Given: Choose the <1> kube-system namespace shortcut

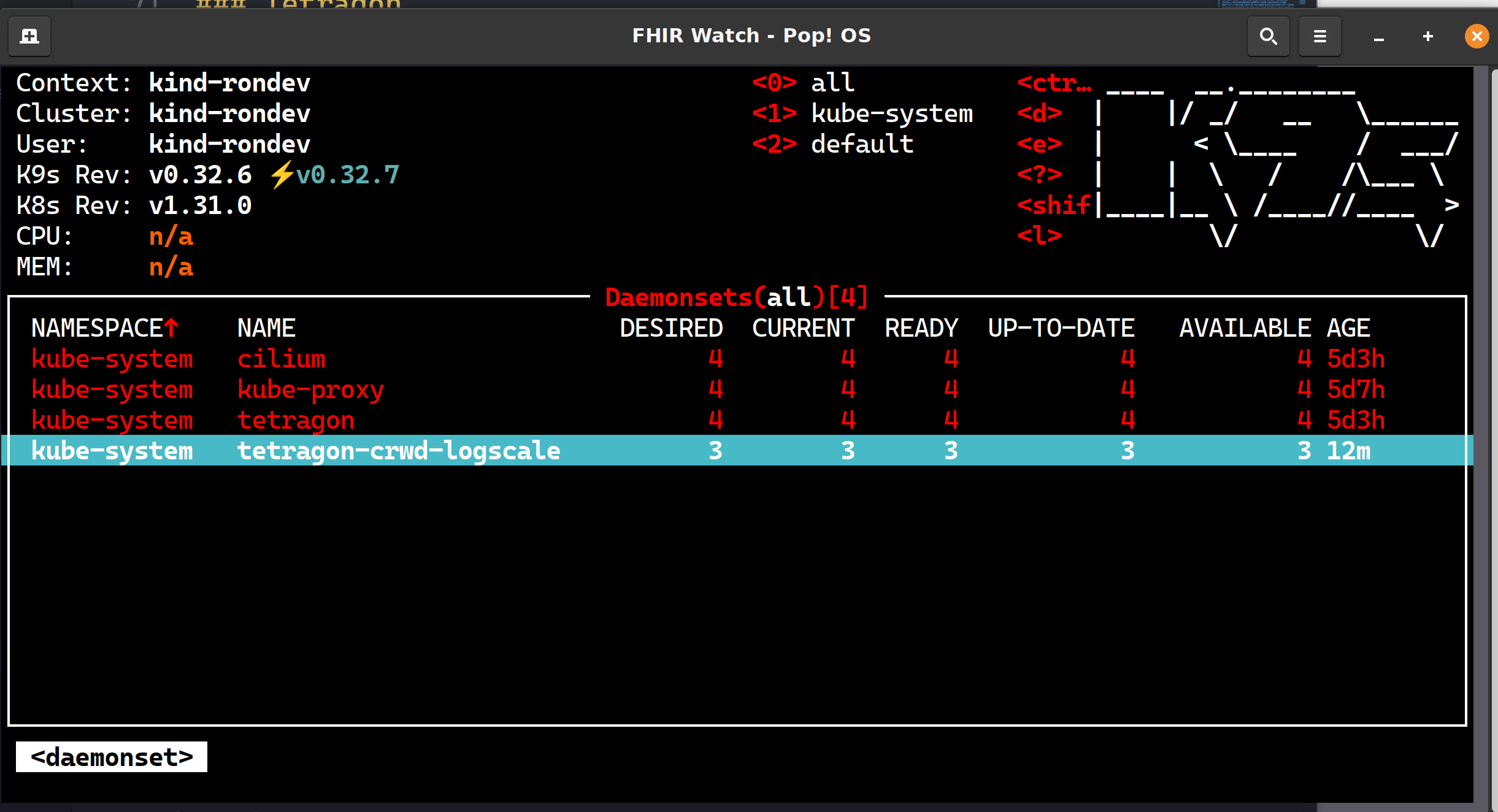Looking at the screenshot, I should point(862,113).
